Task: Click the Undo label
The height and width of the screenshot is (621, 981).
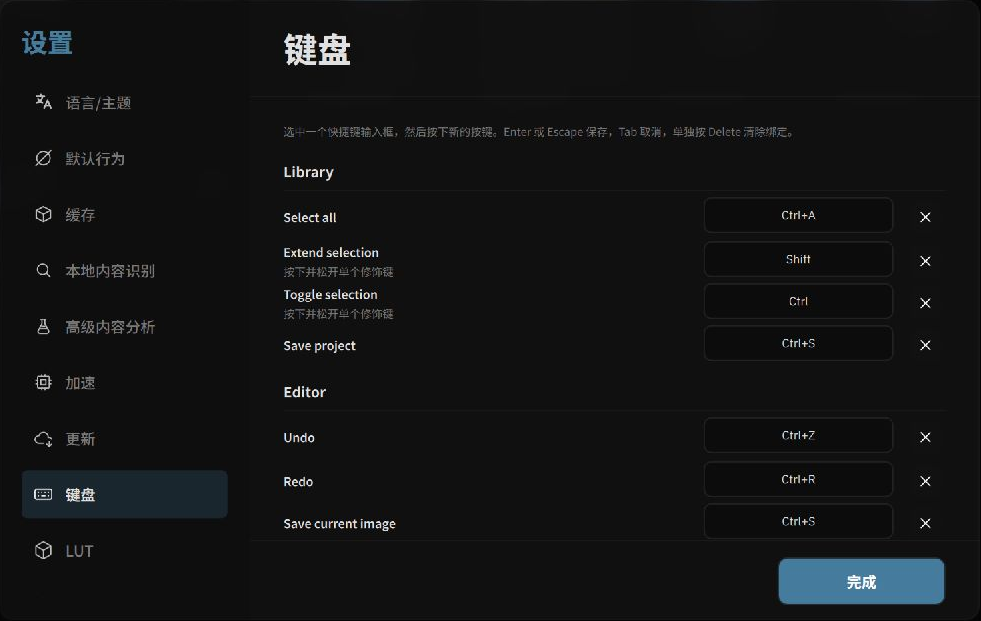Action: click(299, 438)
